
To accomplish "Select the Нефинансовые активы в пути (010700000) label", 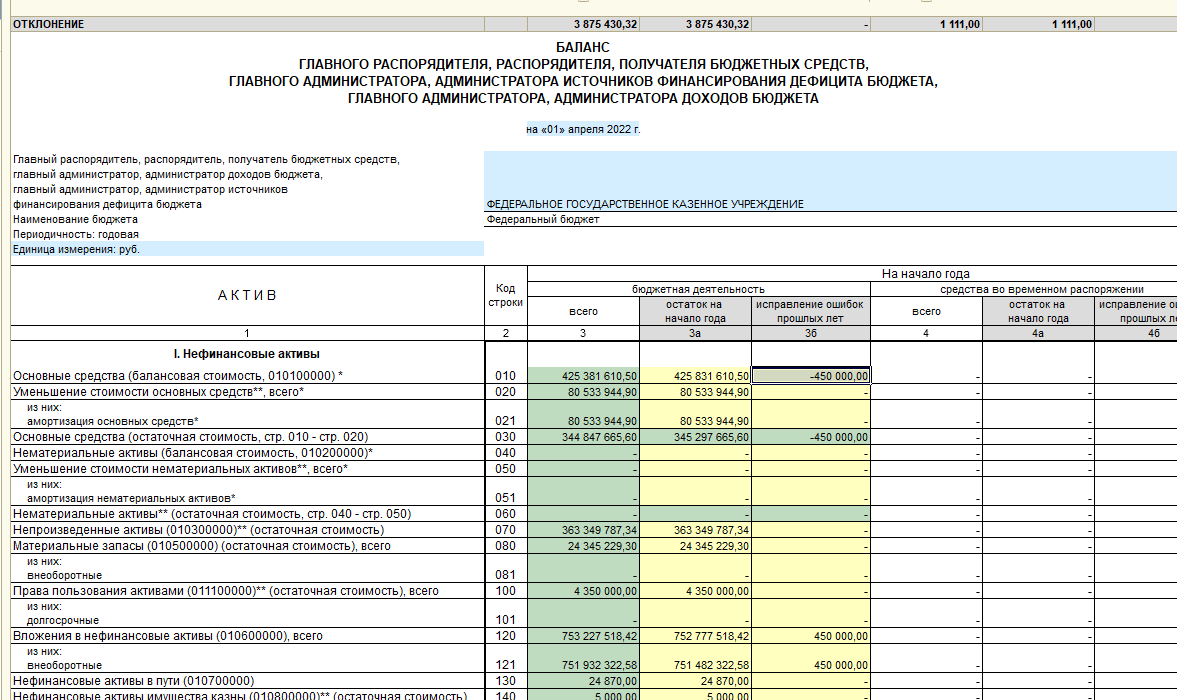I will (133, 681).
